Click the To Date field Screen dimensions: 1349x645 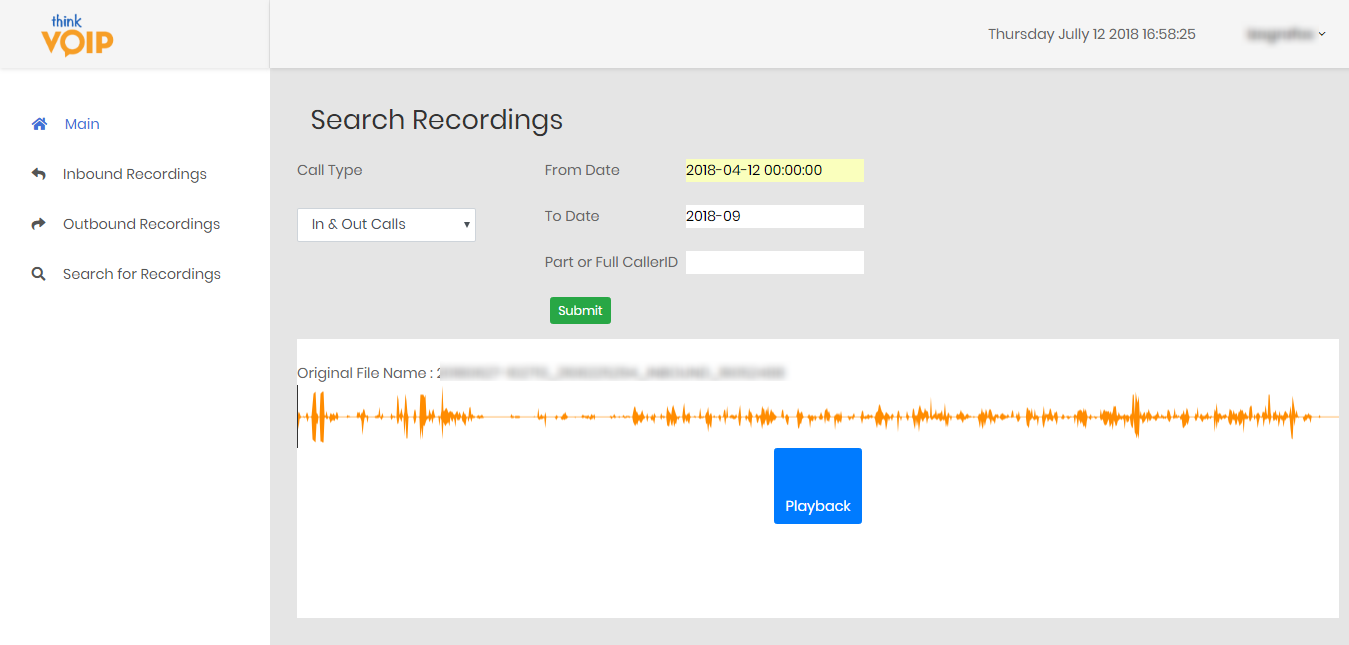click(774, 216)
